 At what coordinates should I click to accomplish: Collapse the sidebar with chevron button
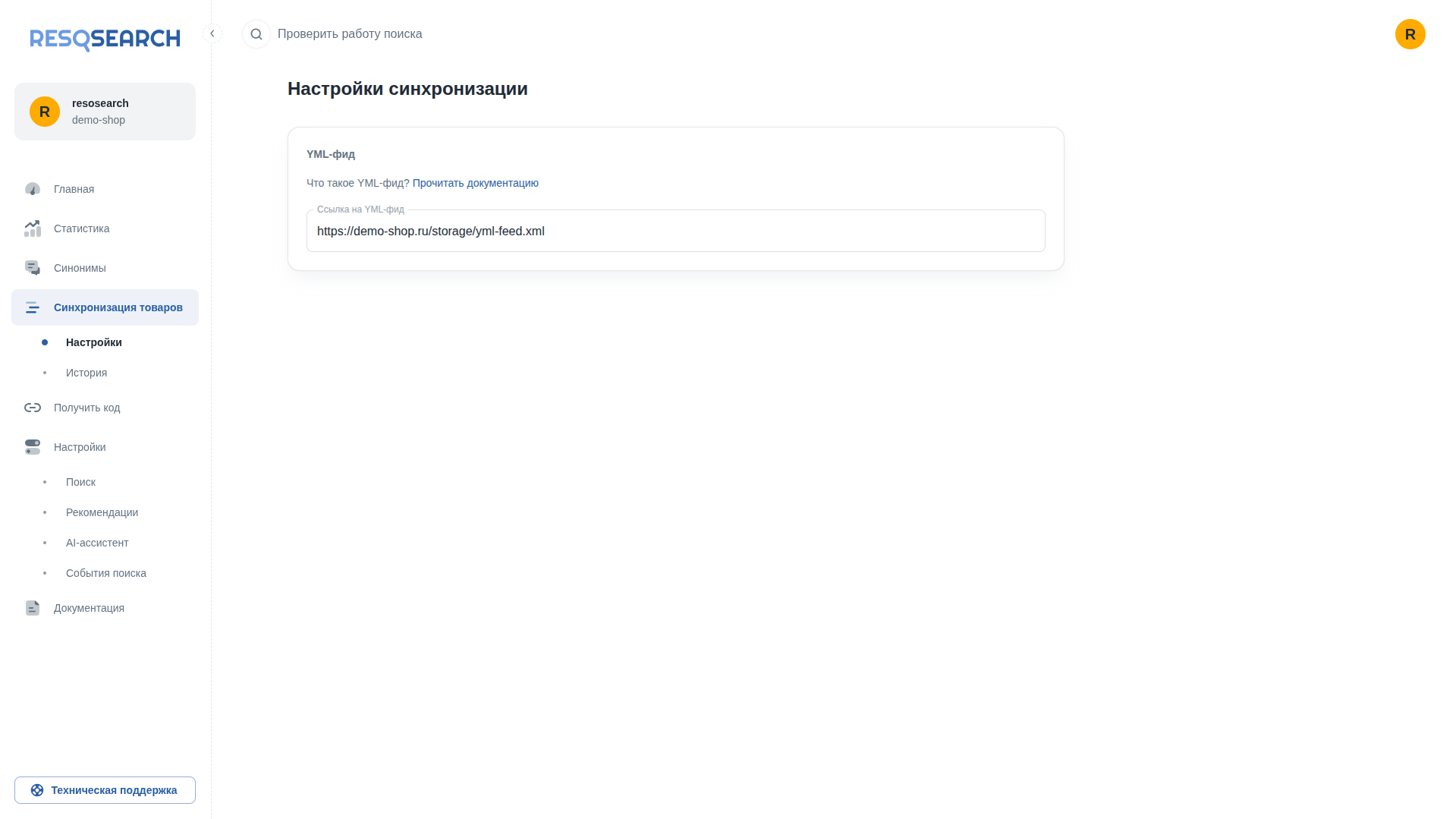[x=212, y=33]
